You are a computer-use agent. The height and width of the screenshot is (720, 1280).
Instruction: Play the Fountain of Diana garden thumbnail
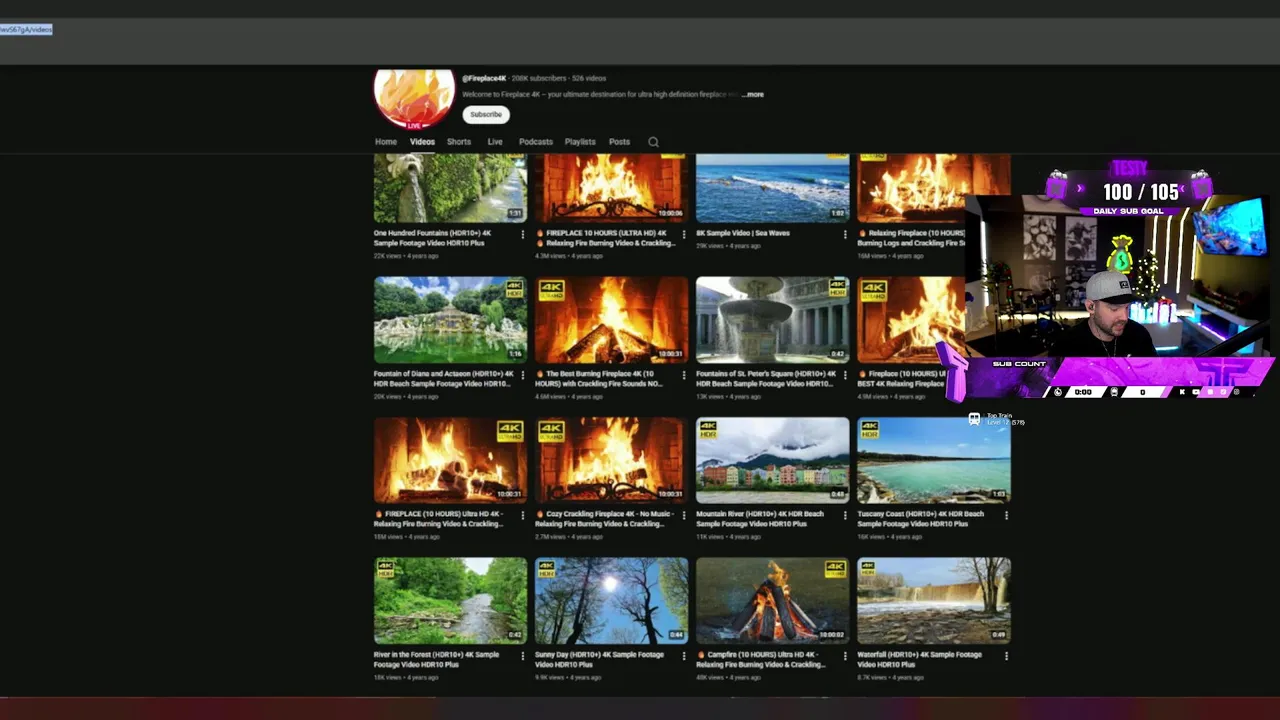click(450, 320)
